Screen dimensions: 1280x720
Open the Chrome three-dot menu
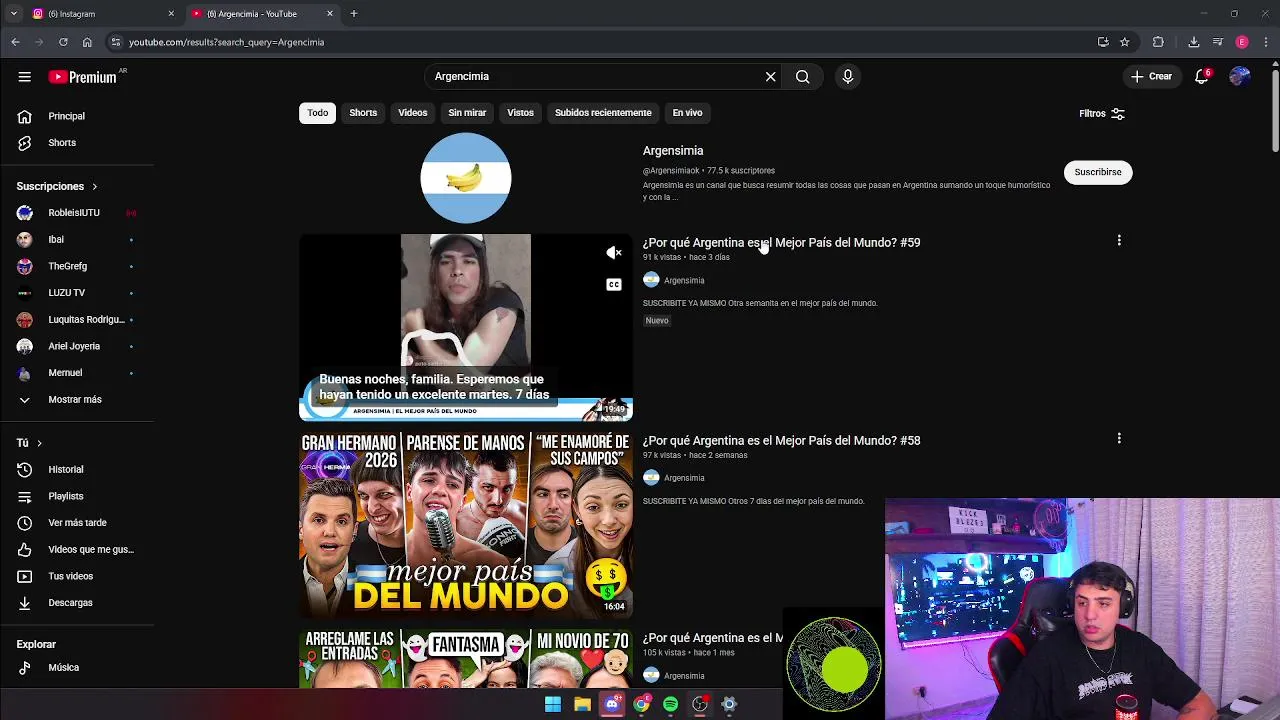1266,42
